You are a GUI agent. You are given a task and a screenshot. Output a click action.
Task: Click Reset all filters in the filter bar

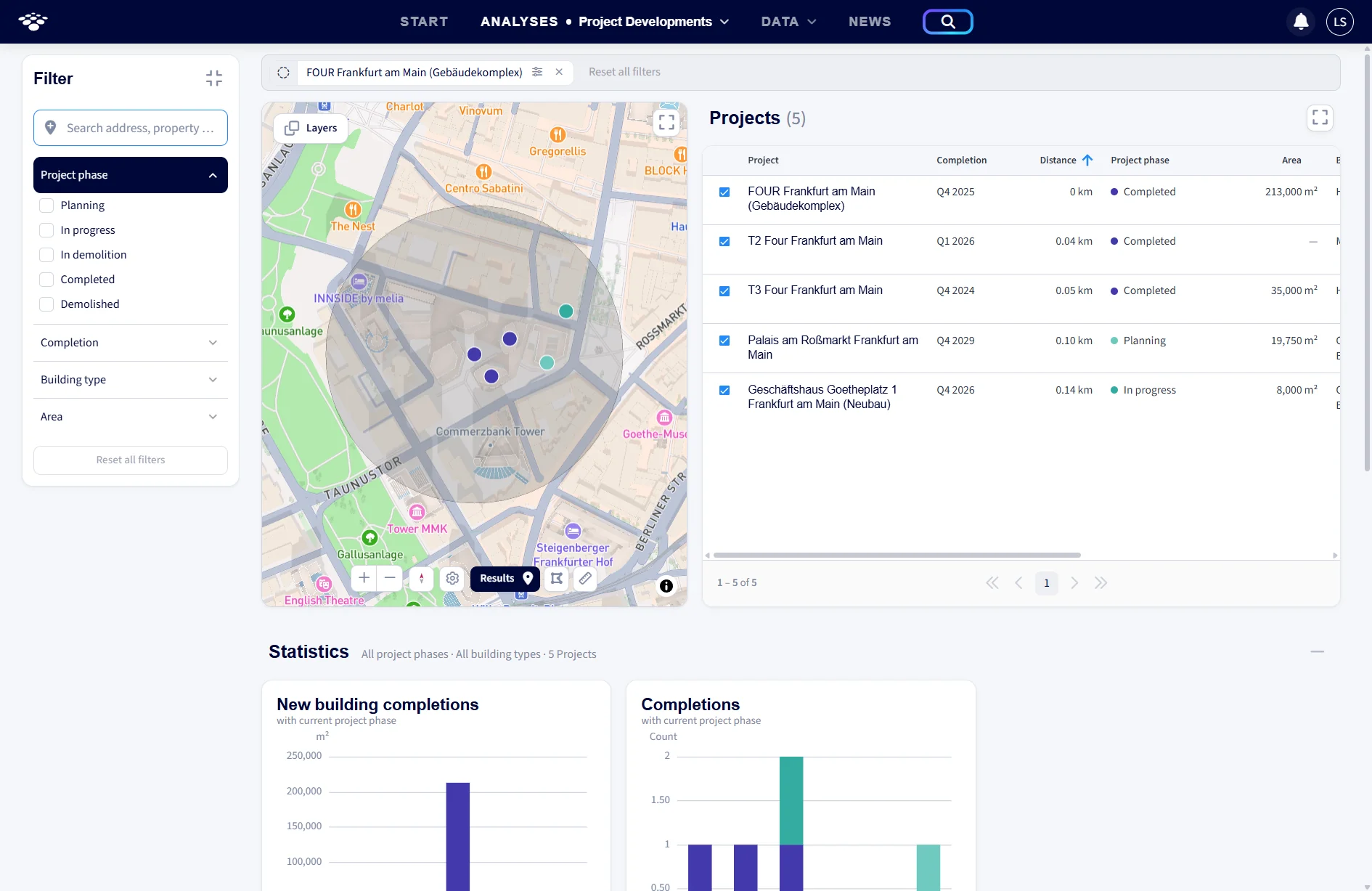tap(624, 72)
